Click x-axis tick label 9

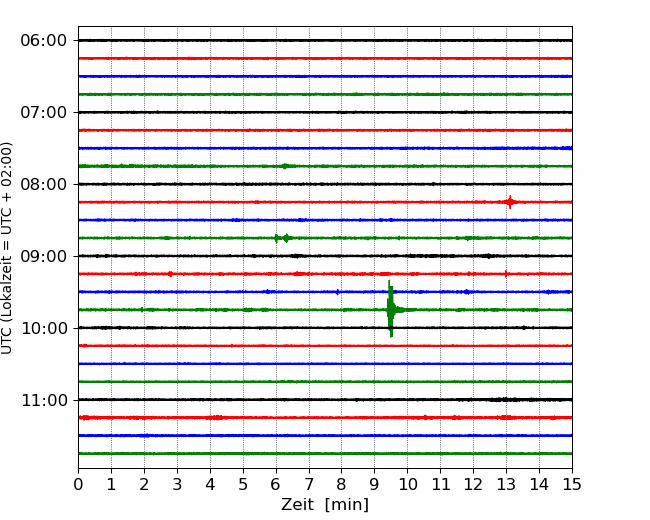click(375, 484)
